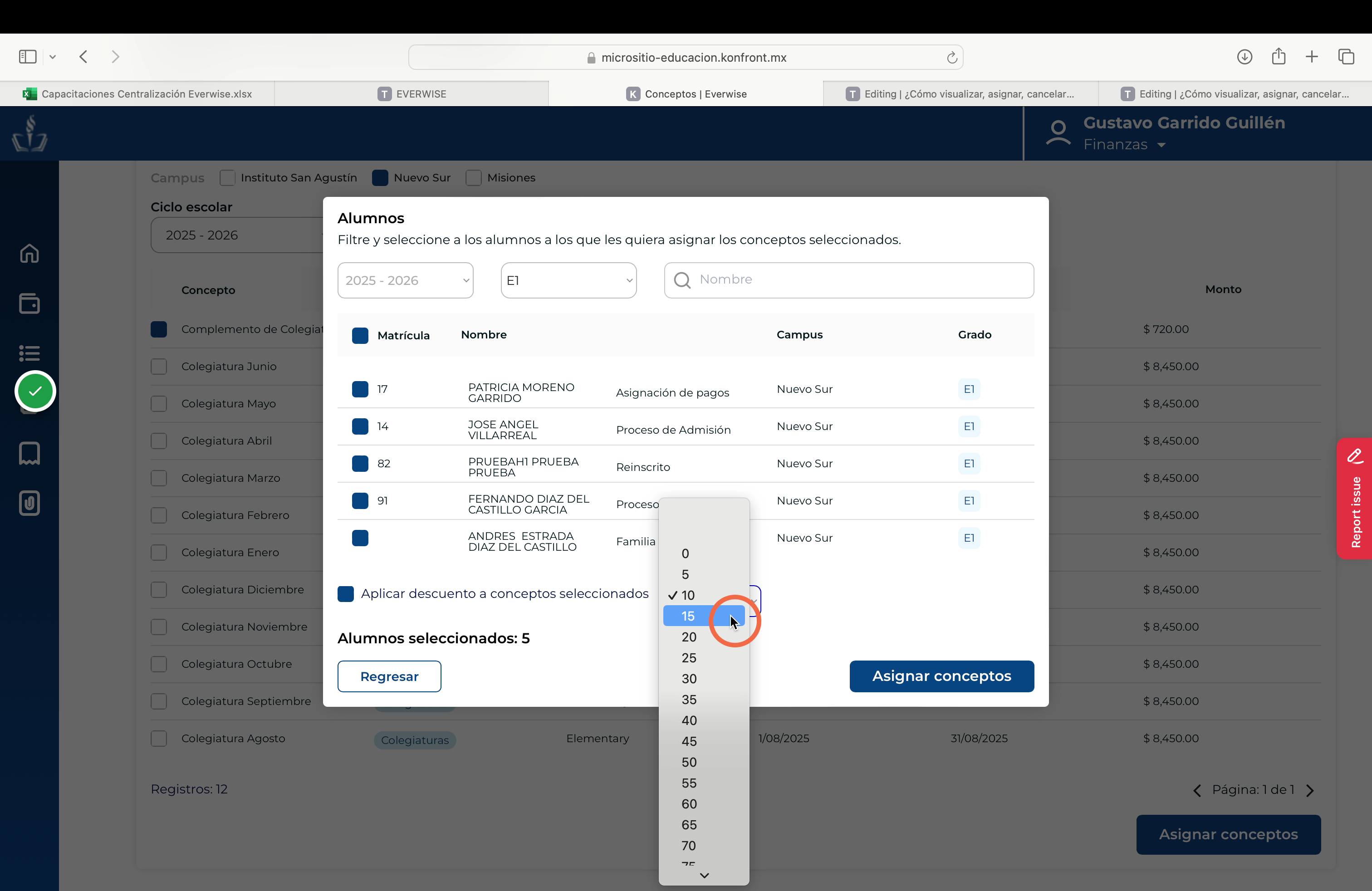Click the user profile avatar icon
1372x891 pixels.
tap(1058, 133)
